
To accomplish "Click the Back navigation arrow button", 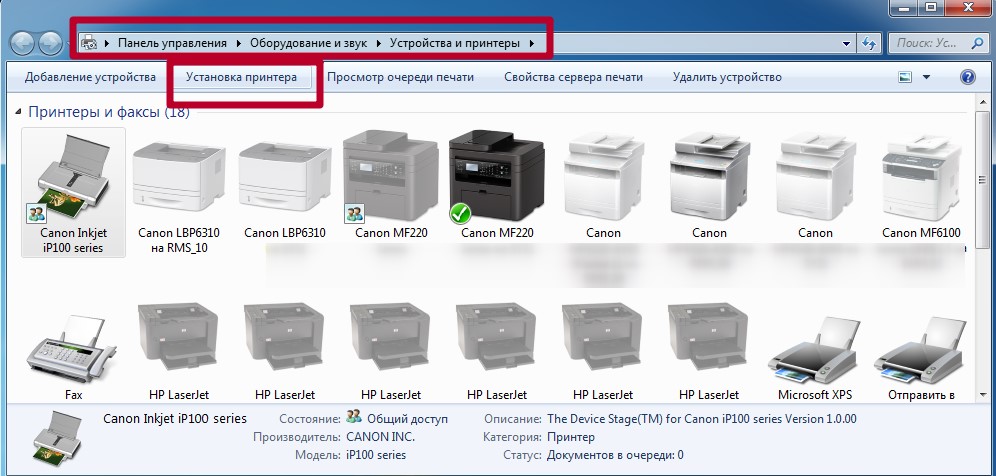I will [23, 43].
